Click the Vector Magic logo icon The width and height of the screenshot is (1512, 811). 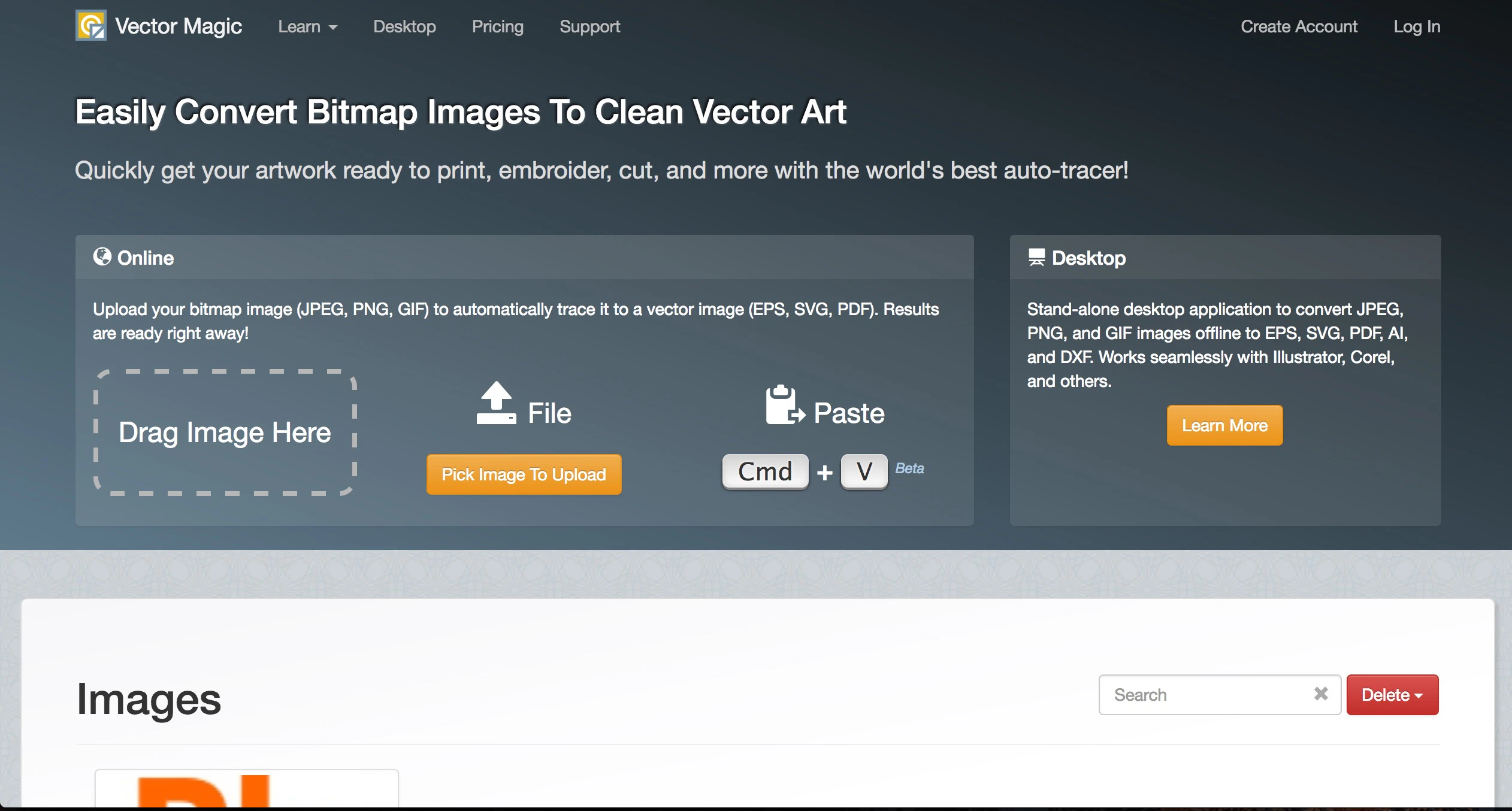click(x=91, y=26)
